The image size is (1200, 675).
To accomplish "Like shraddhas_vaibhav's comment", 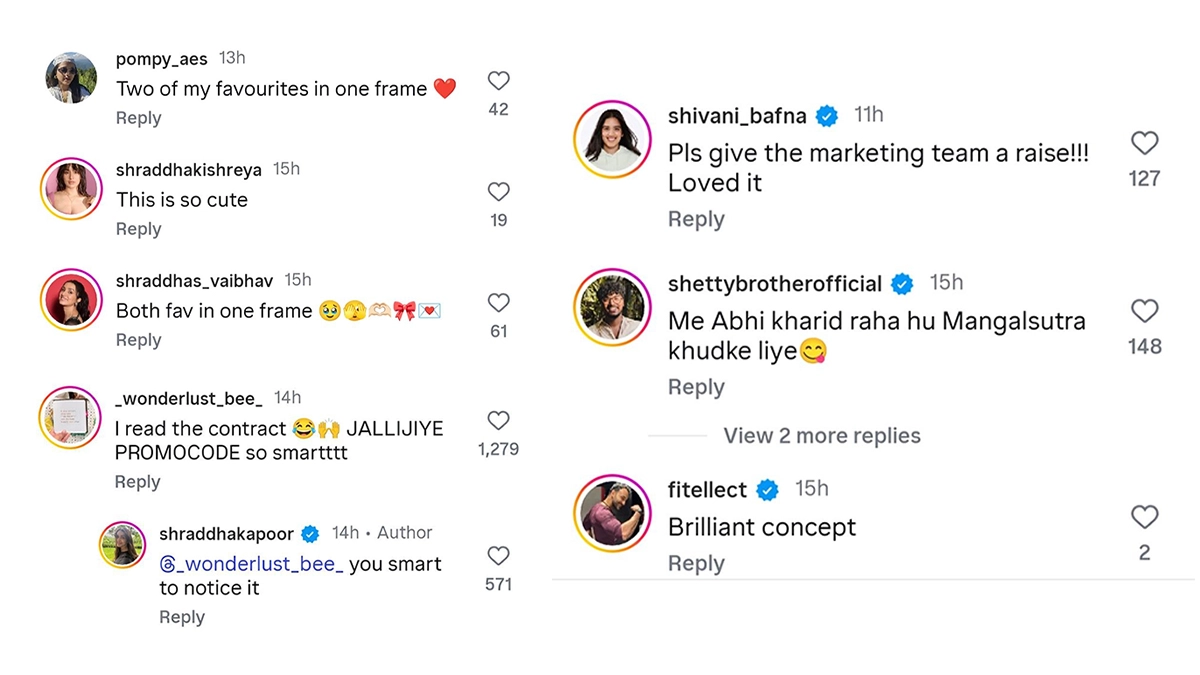I will (498, 303).
